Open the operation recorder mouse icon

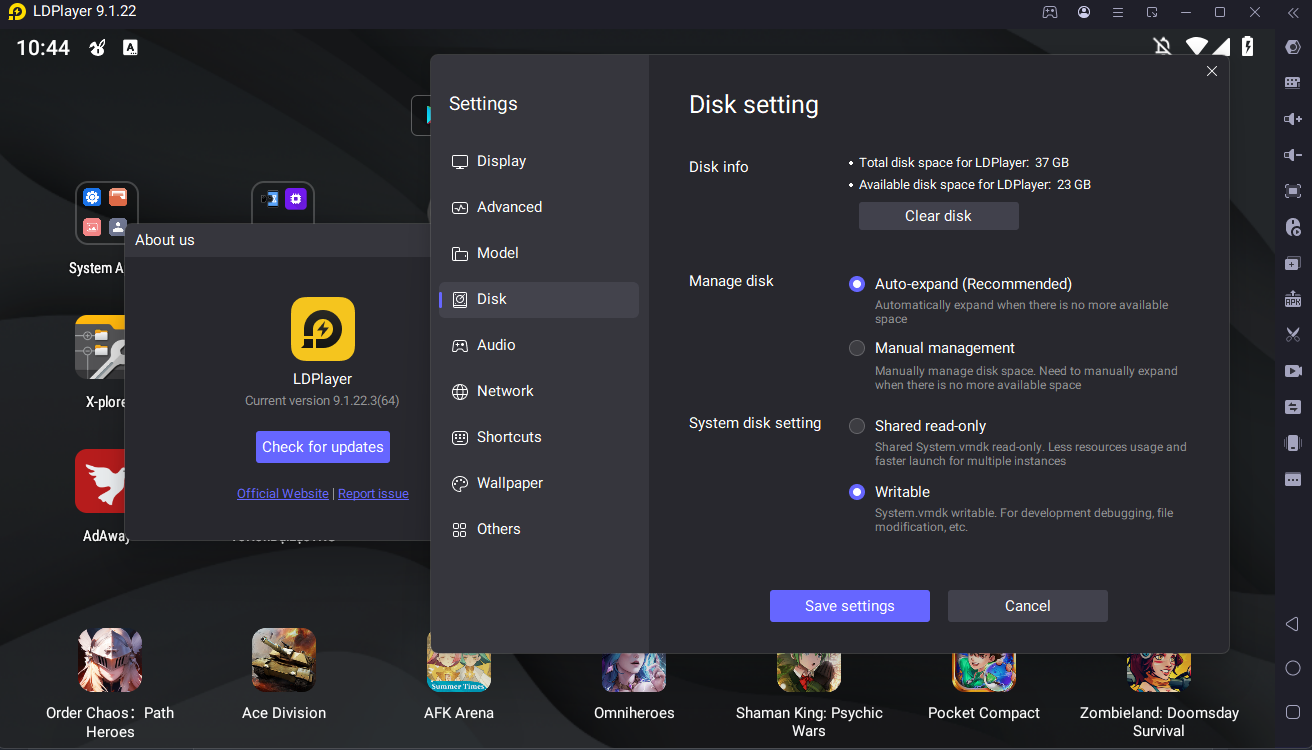(x=1292, y=227)
